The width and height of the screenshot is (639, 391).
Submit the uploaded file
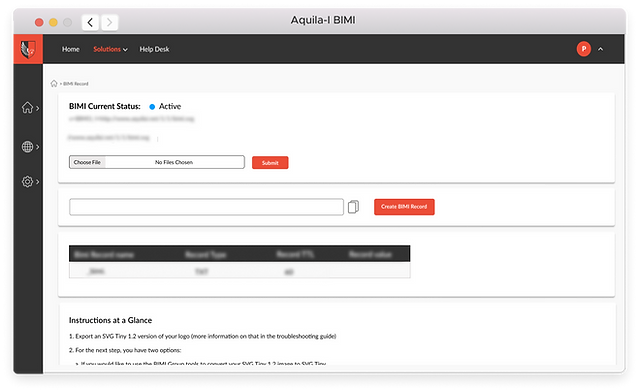pyautogui.click(x=270, y=163)
